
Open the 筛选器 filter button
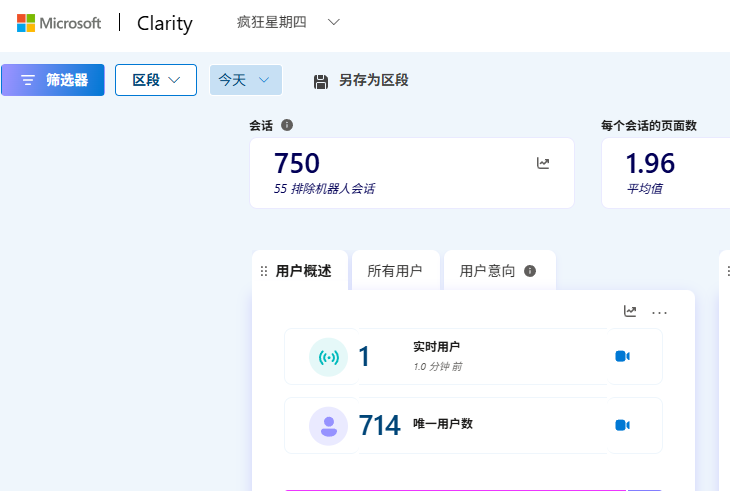[53, 80]
